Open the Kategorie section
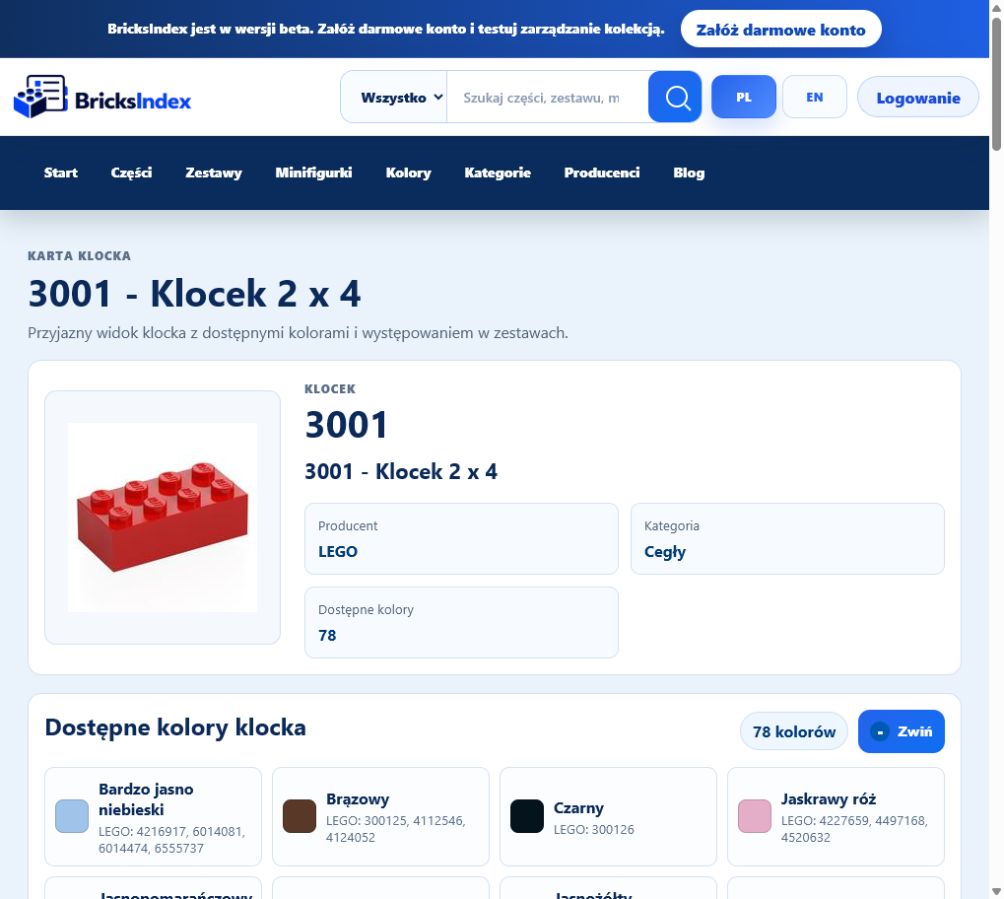Image resolution: width=1004 pixels, height=899 pixels. [498, 173]
